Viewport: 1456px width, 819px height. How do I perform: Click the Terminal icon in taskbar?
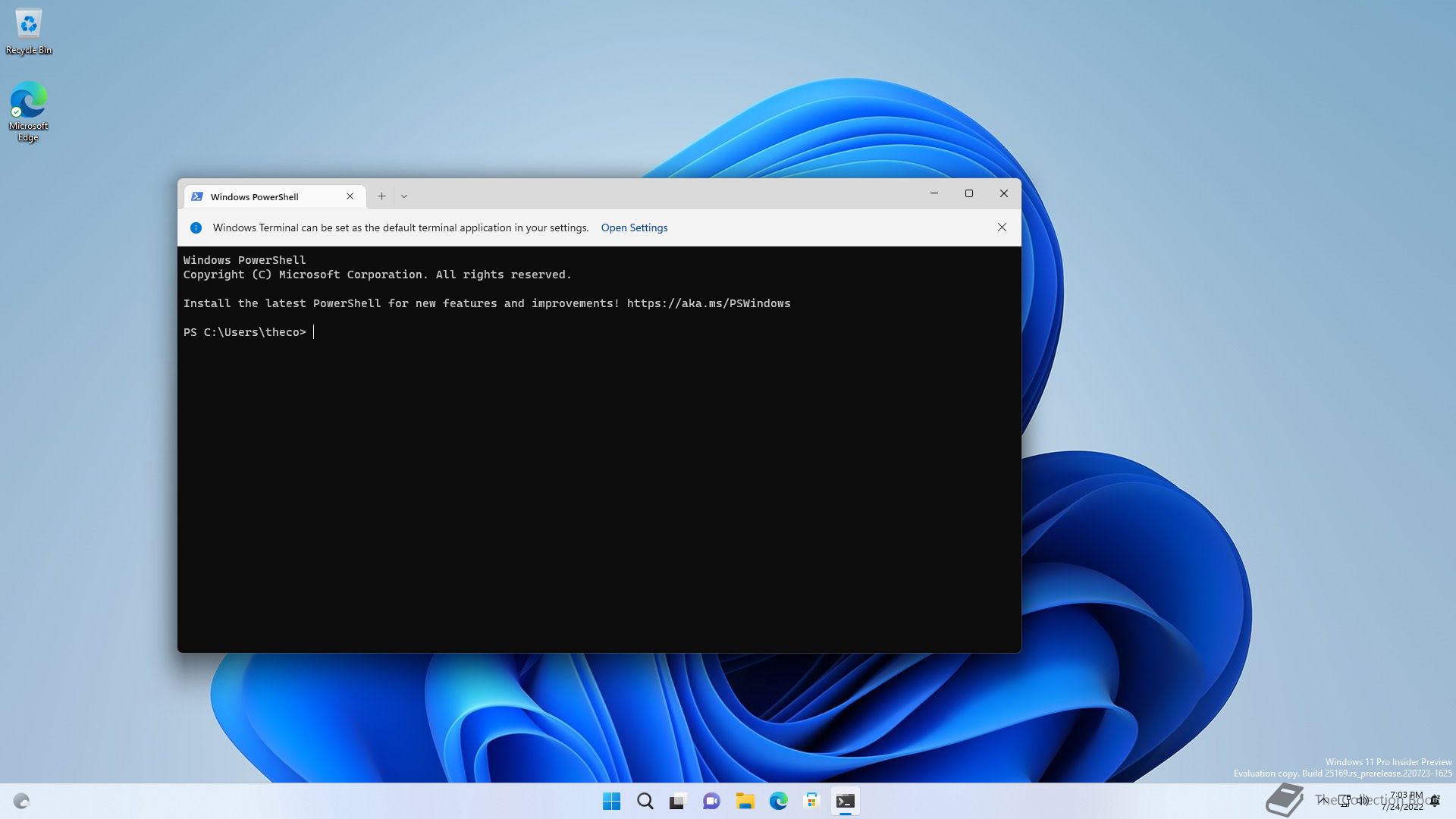coord(845,801)
